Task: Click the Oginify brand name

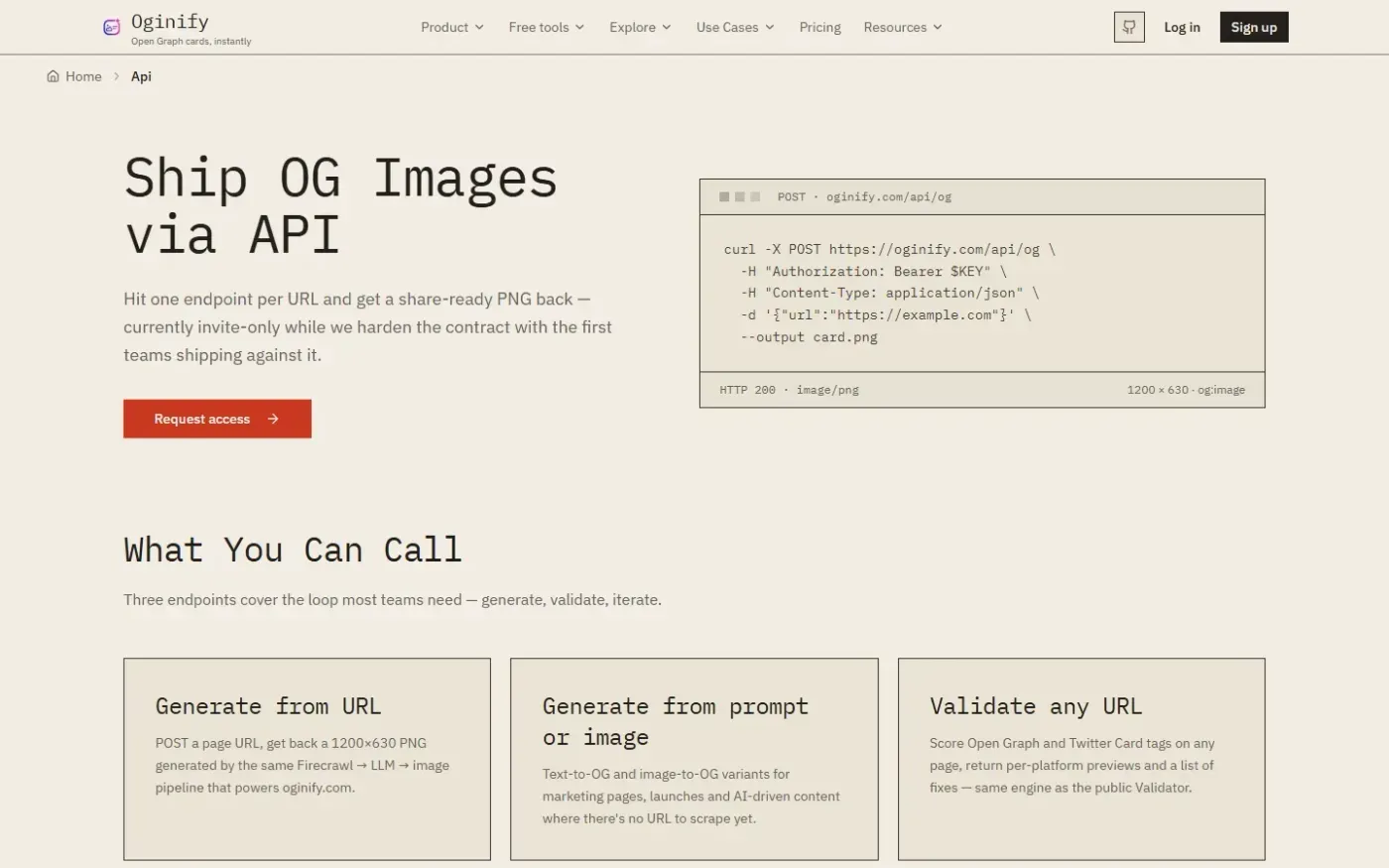Action: click(170, 21)
